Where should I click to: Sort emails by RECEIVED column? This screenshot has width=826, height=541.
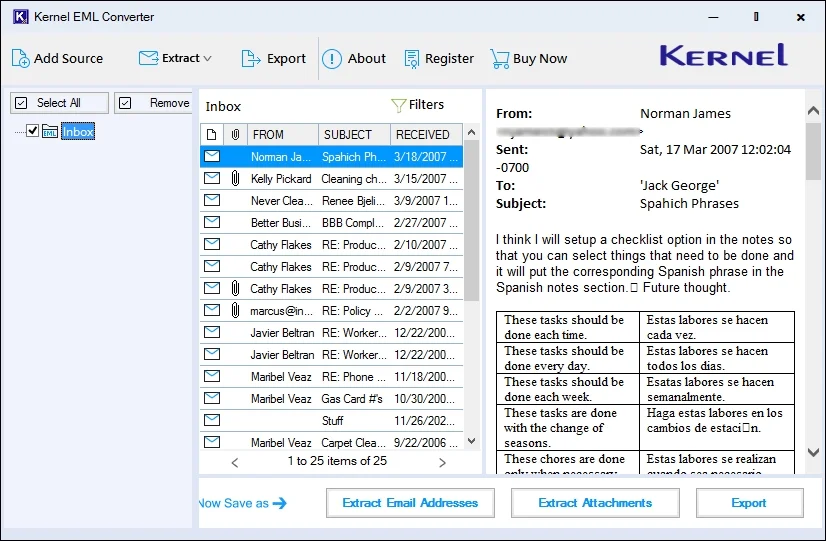pyautogui.click(x=427, y=134)
